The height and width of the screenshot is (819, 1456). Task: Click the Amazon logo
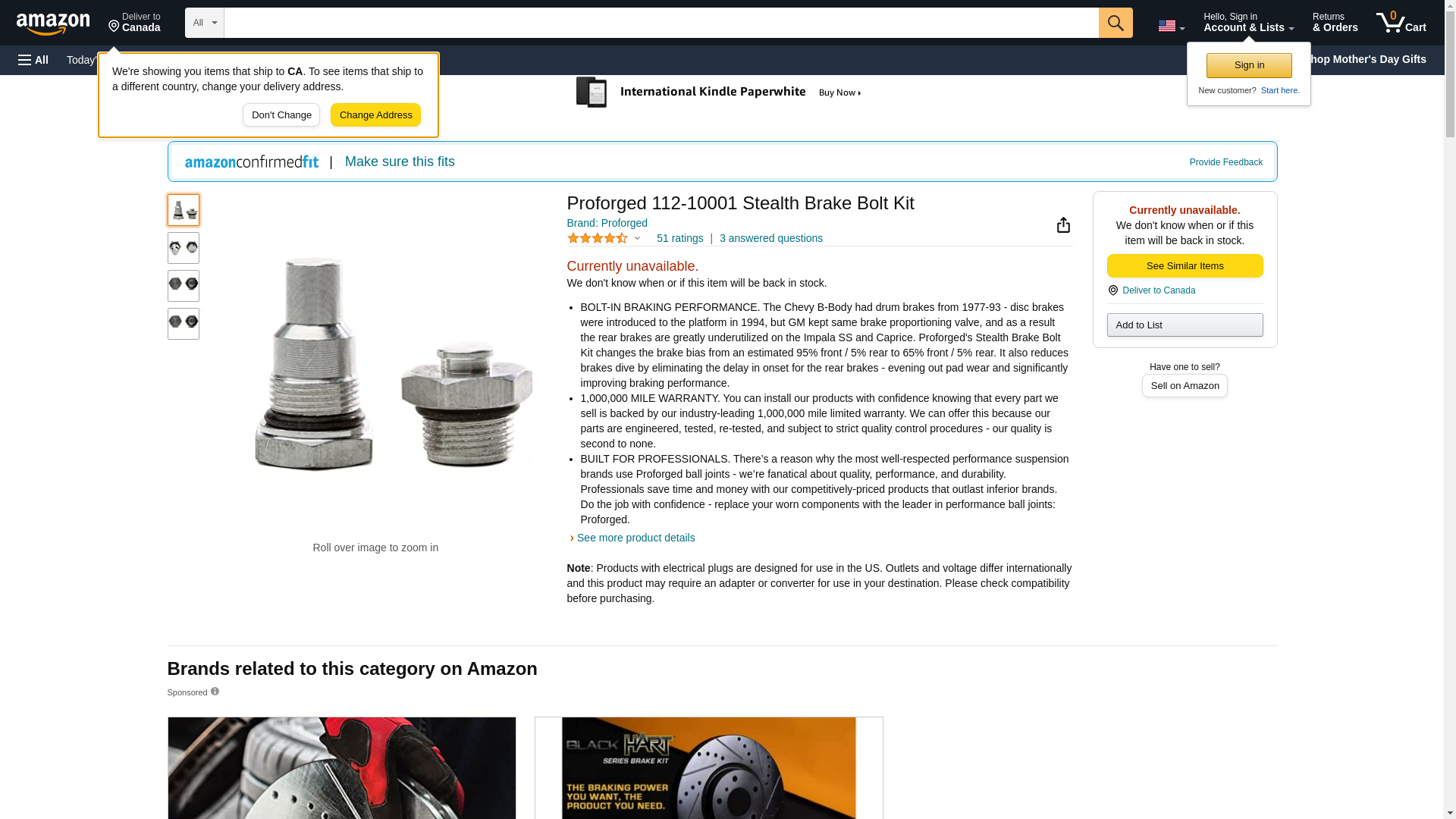(53, 24)
